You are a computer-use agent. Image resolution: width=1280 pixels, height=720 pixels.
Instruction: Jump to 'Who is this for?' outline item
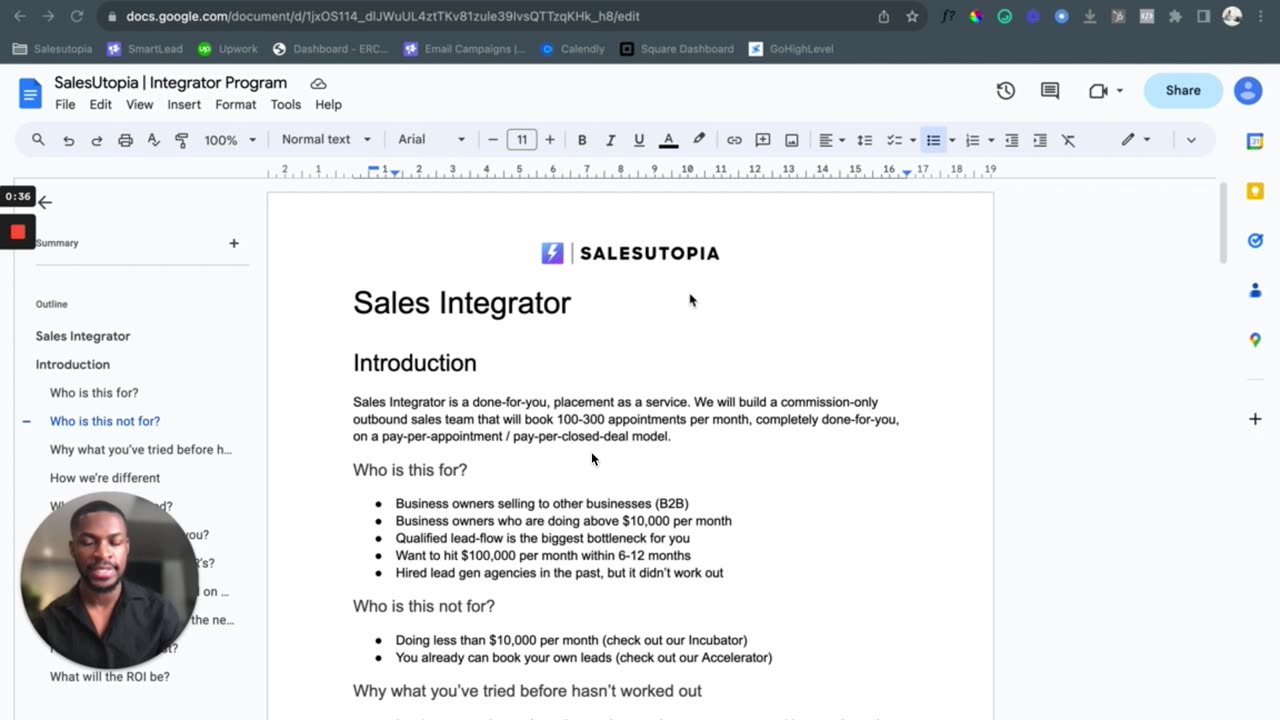94,393
